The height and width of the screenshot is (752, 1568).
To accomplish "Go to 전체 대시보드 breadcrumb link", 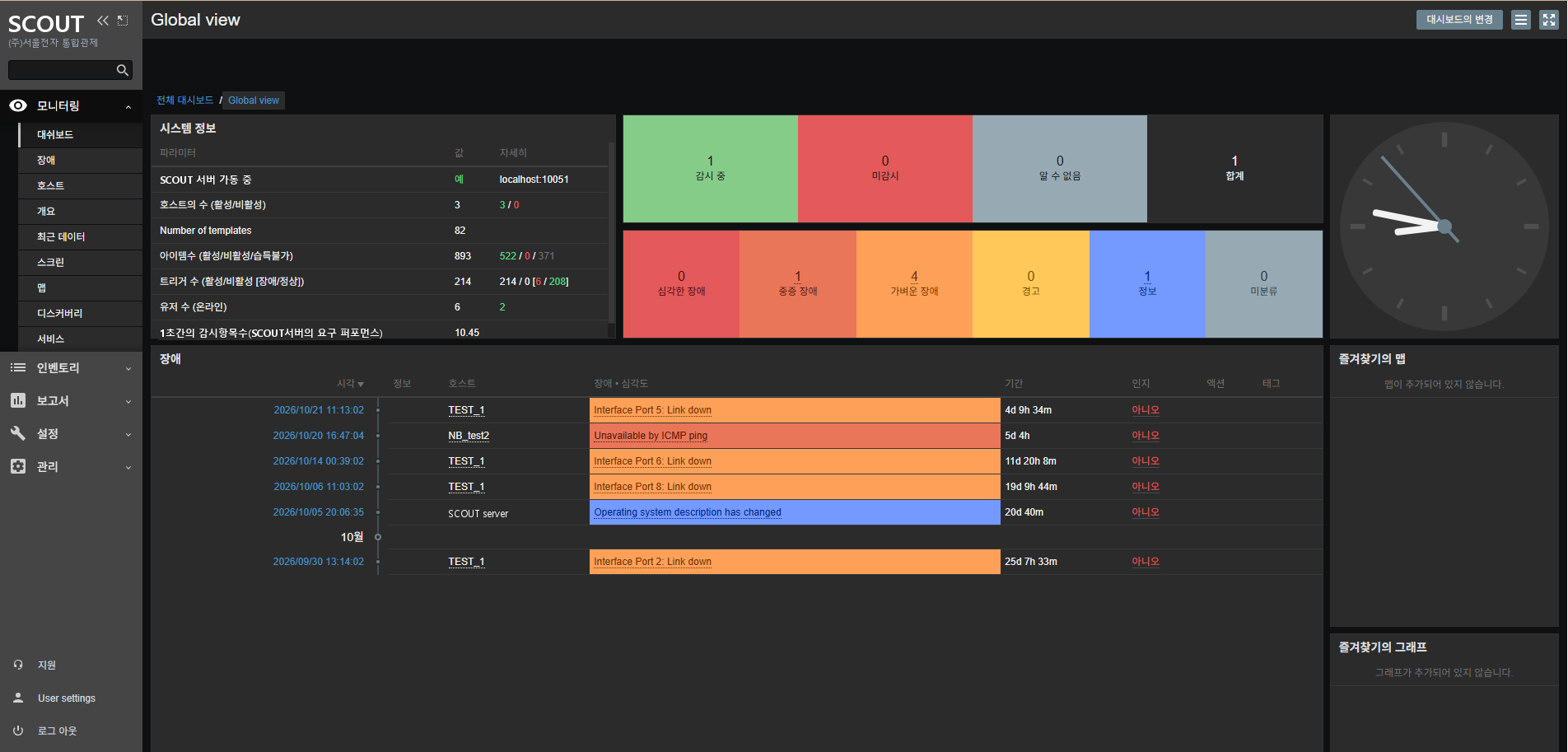I will 184,100.
